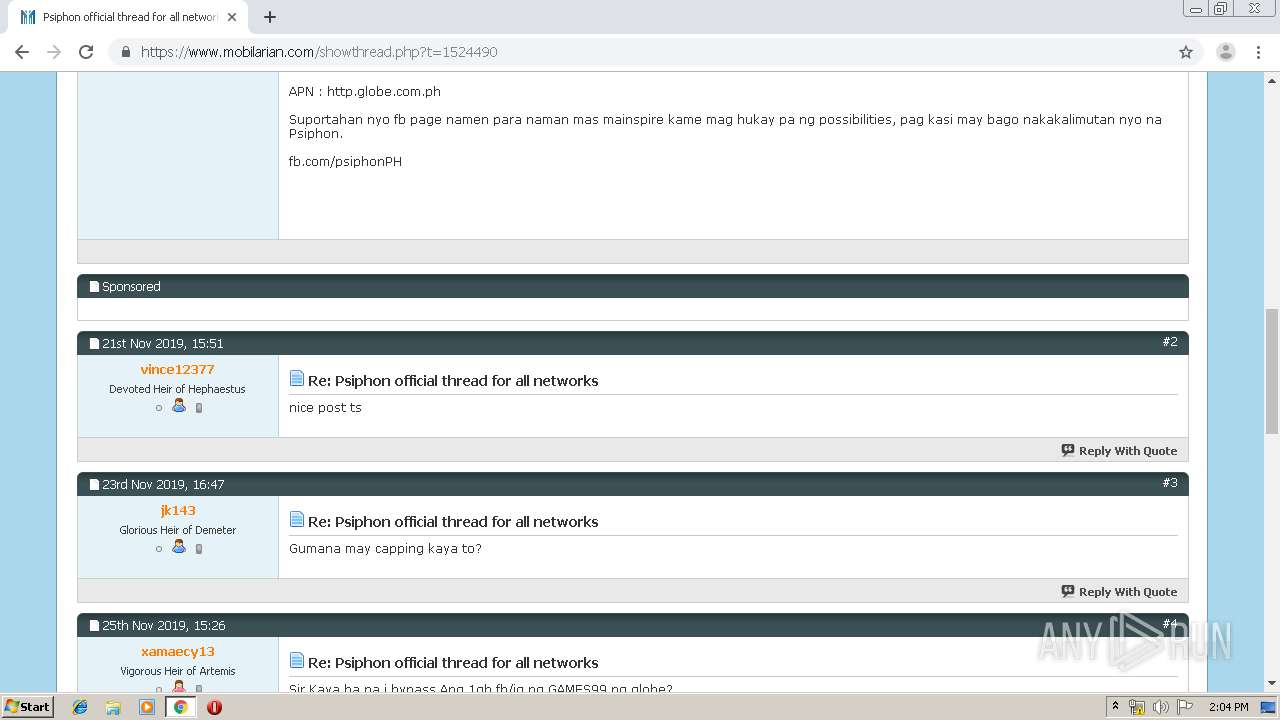Open volume control in system tray

tap(1161, 707)
